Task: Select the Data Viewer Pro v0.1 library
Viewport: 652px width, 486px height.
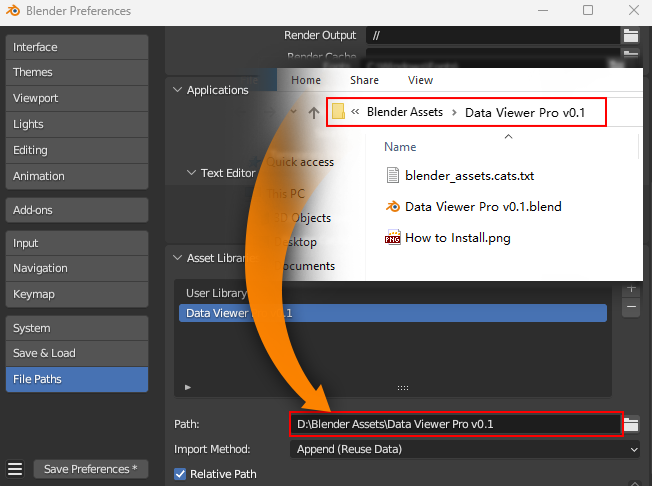Action: 393,313
